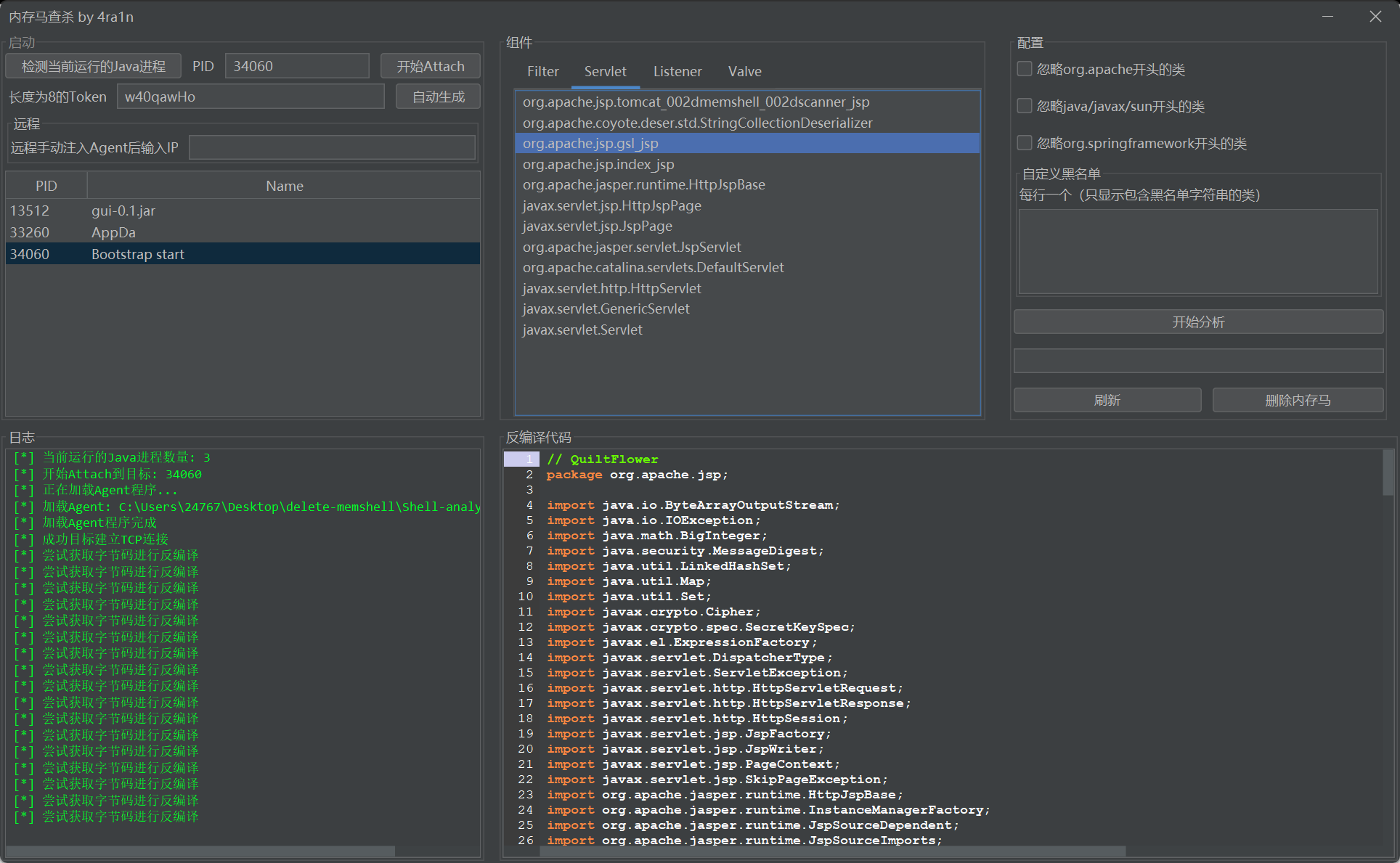Click the 刷新 refresh button
Screen dimensions: 1400x863
point(1107,400)
